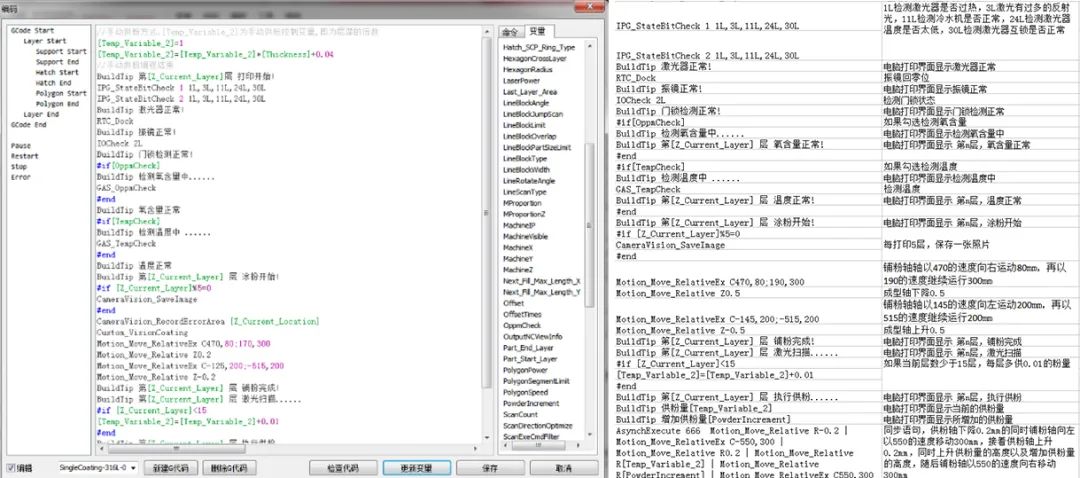Toggle the 编辑 checkbox
The image size is (1080, 478).
tap(11, 467)
